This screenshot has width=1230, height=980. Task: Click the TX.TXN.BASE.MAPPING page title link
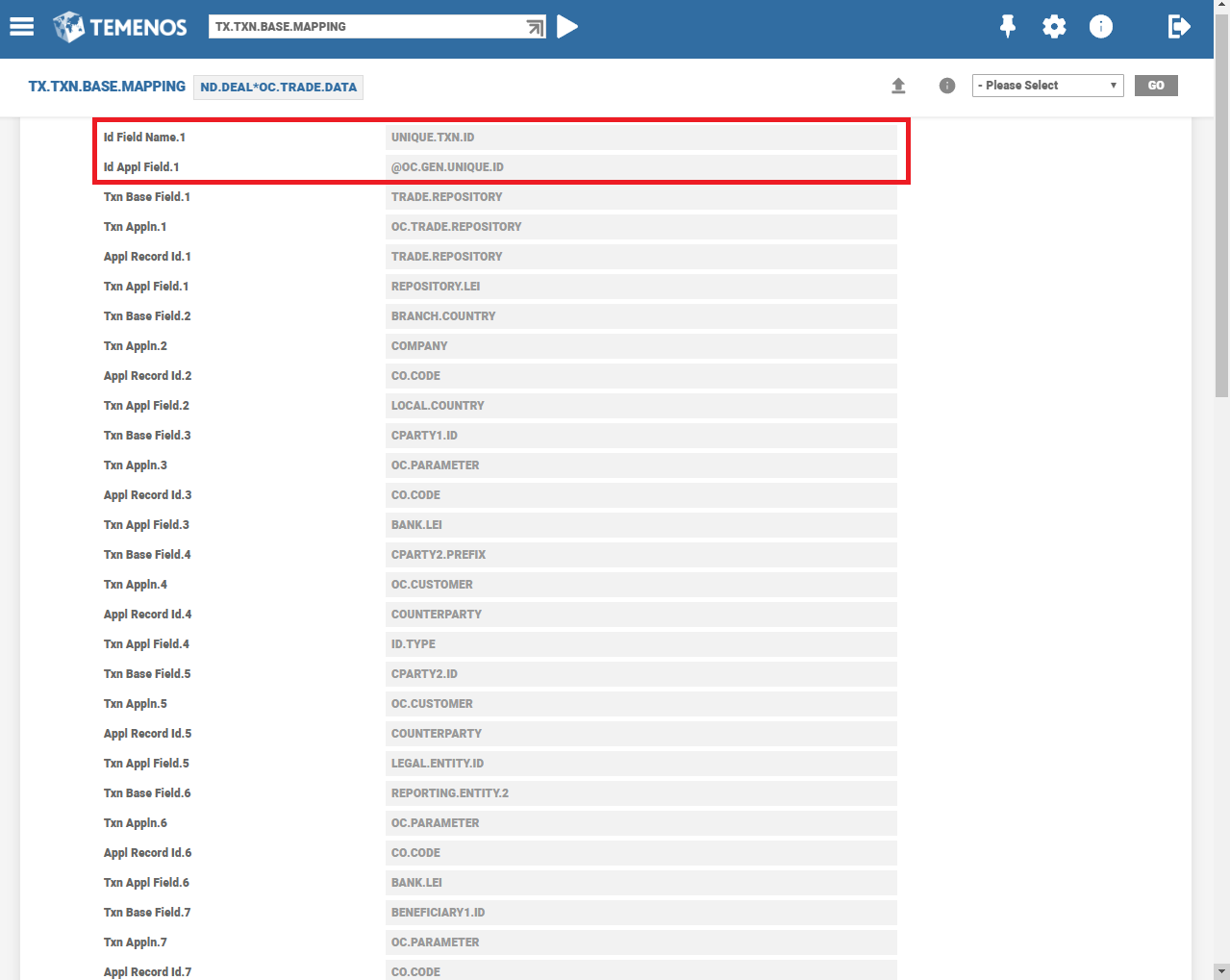pos(107,87)
